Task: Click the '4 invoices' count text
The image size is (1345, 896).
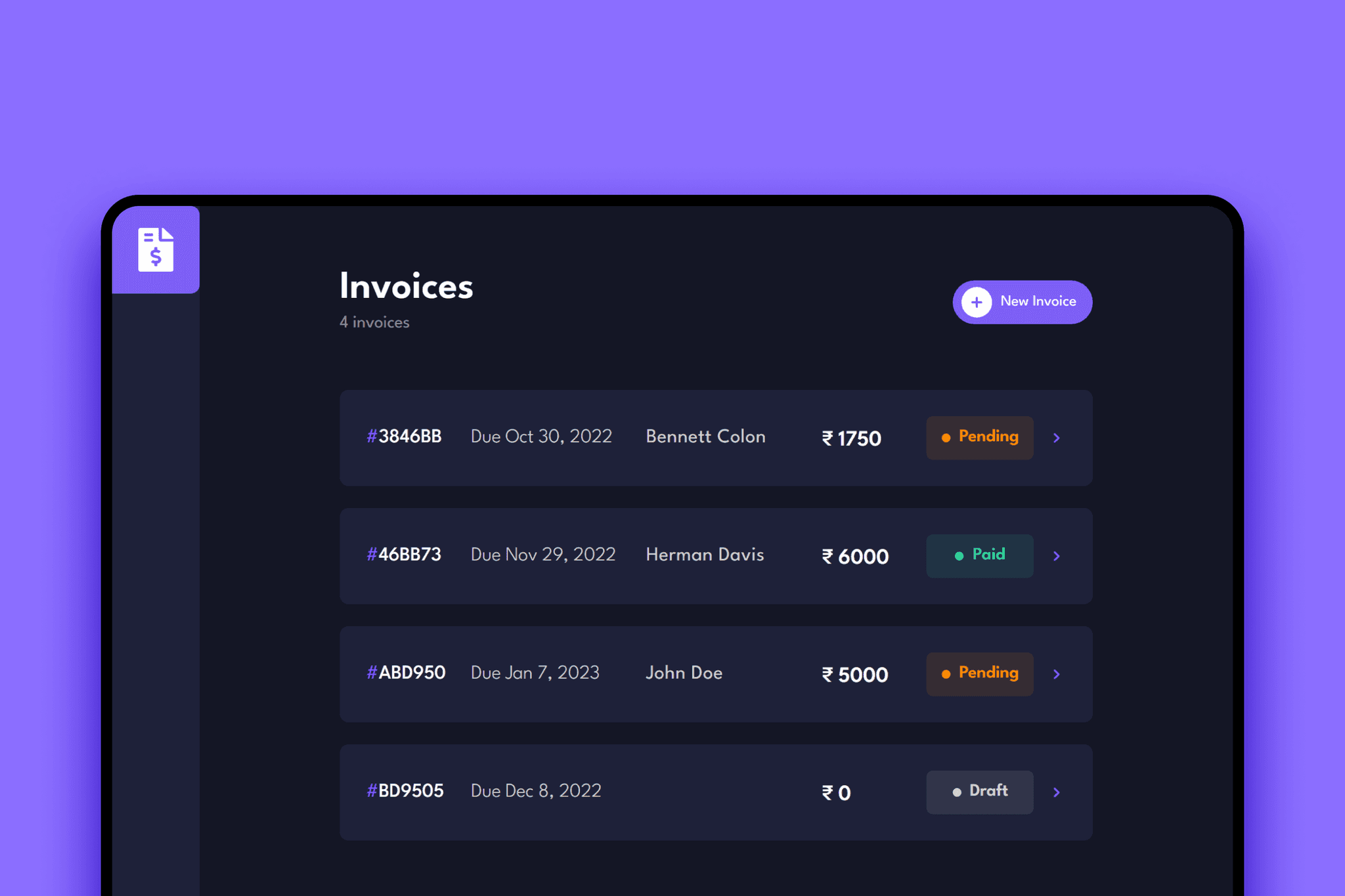Action: 374,322
